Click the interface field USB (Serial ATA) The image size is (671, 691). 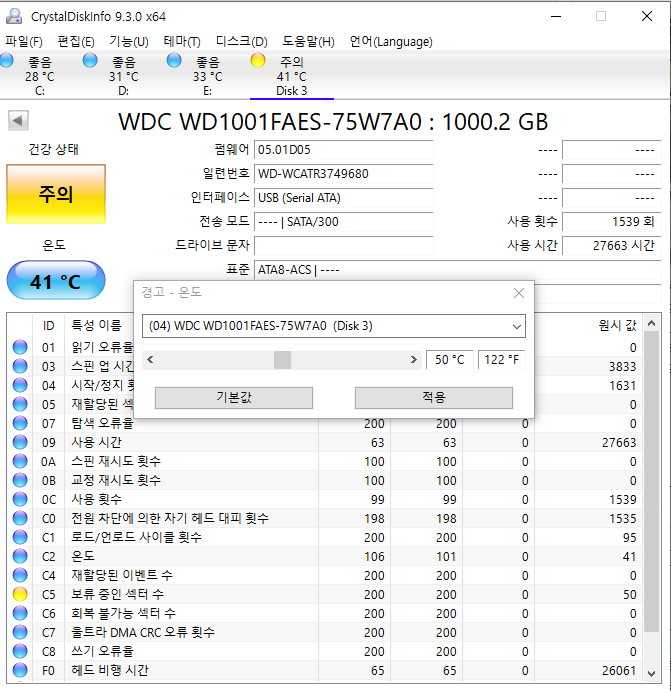(344, 198)
